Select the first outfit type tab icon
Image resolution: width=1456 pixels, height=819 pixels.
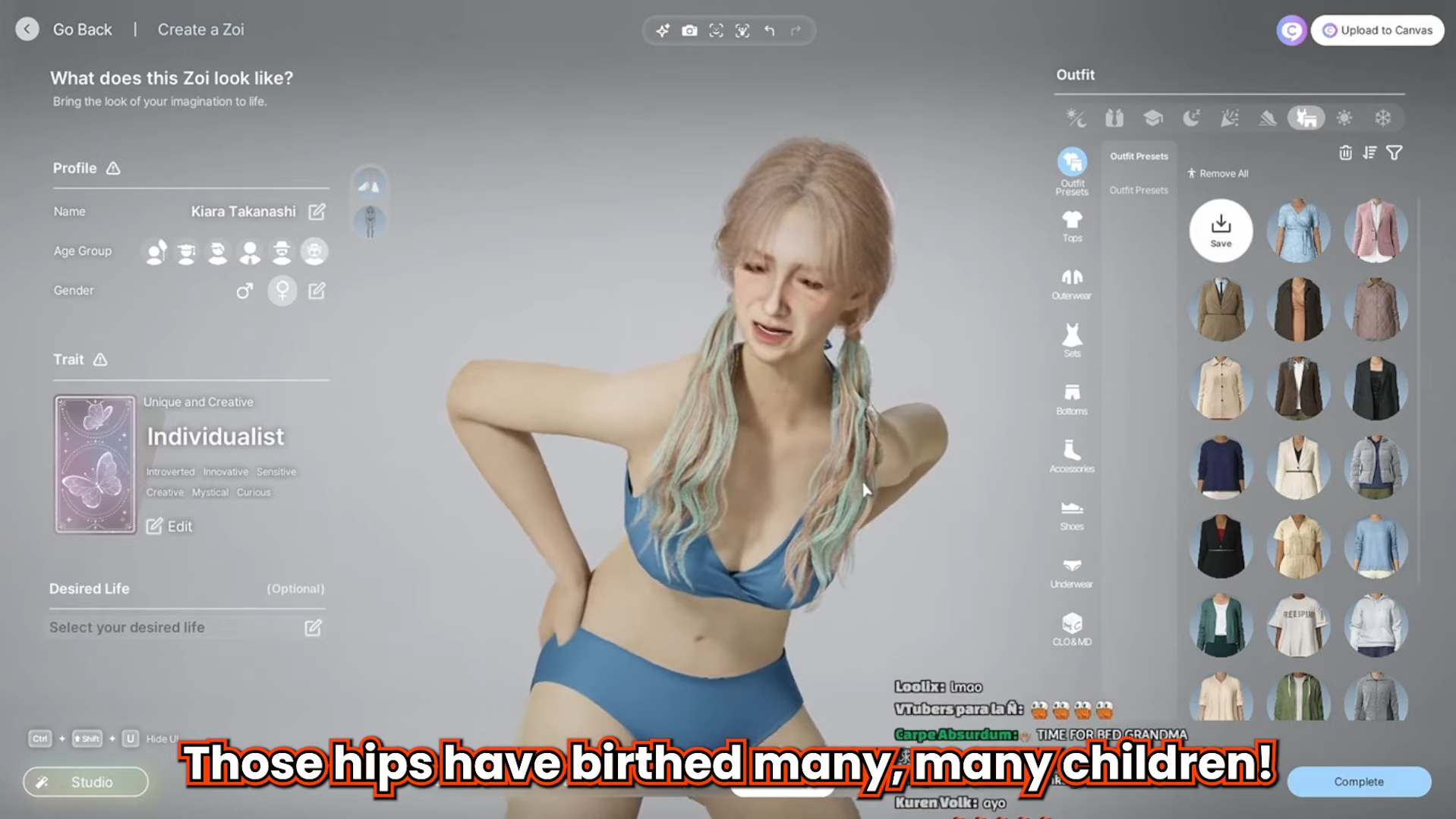pos(1076,118)
